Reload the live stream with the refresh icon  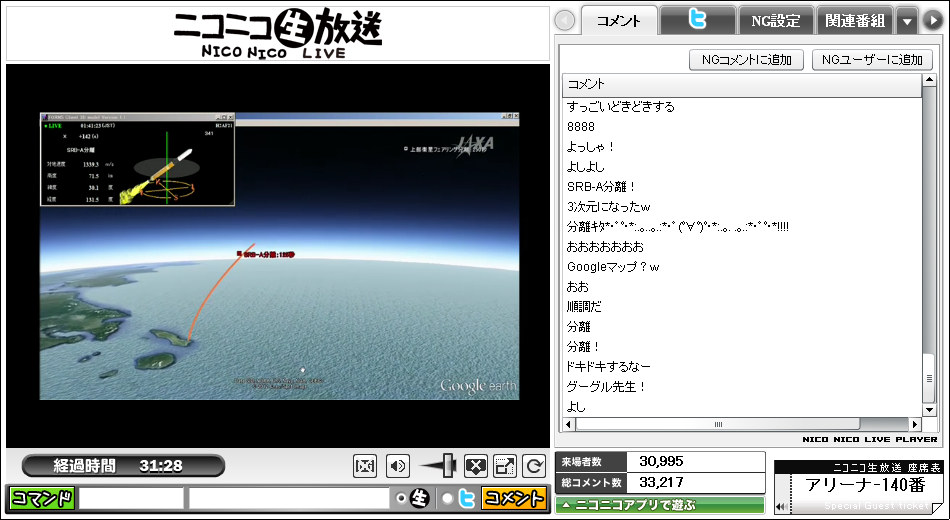point(534,466)
